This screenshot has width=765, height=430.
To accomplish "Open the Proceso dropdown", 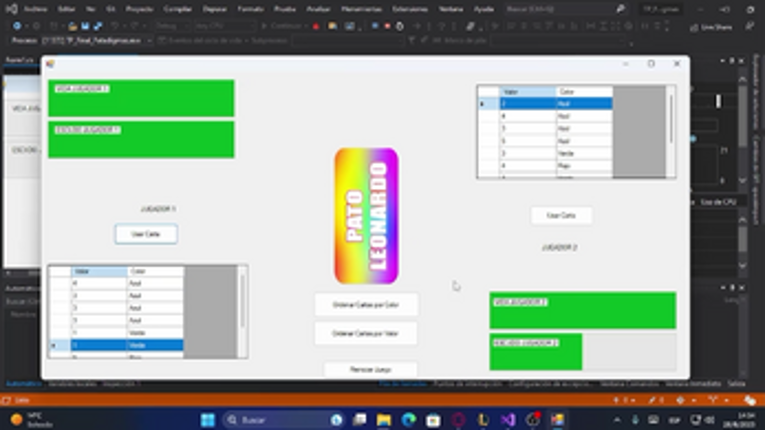I will 97,41.
